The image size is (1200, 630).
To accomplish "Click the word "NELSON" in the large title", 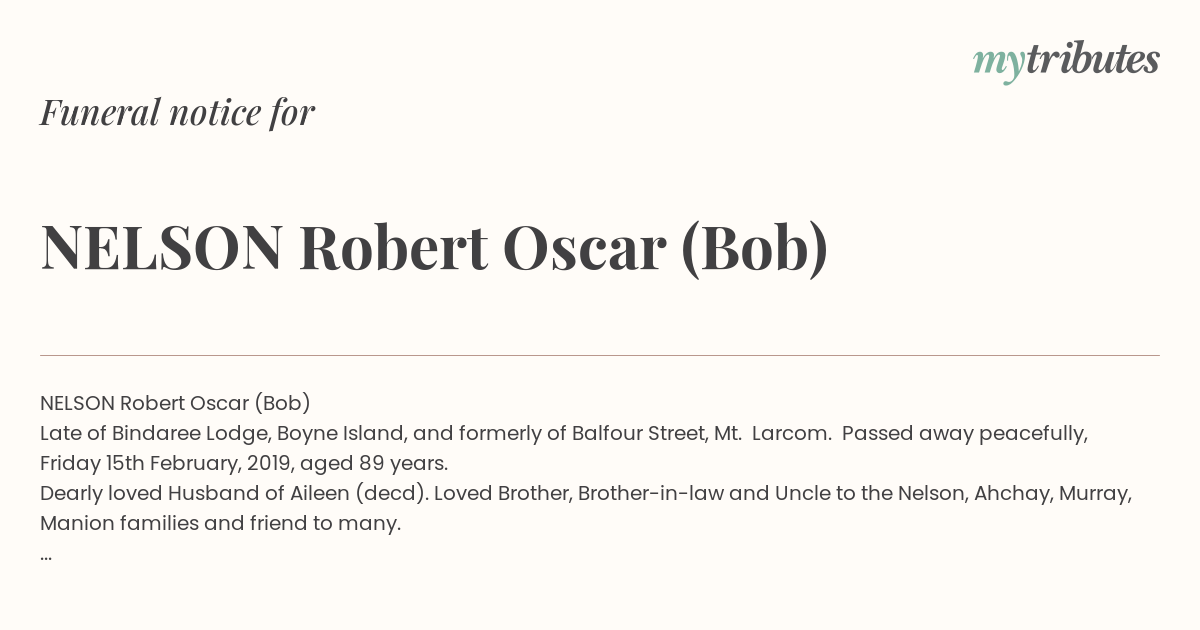I will [161, 248].
